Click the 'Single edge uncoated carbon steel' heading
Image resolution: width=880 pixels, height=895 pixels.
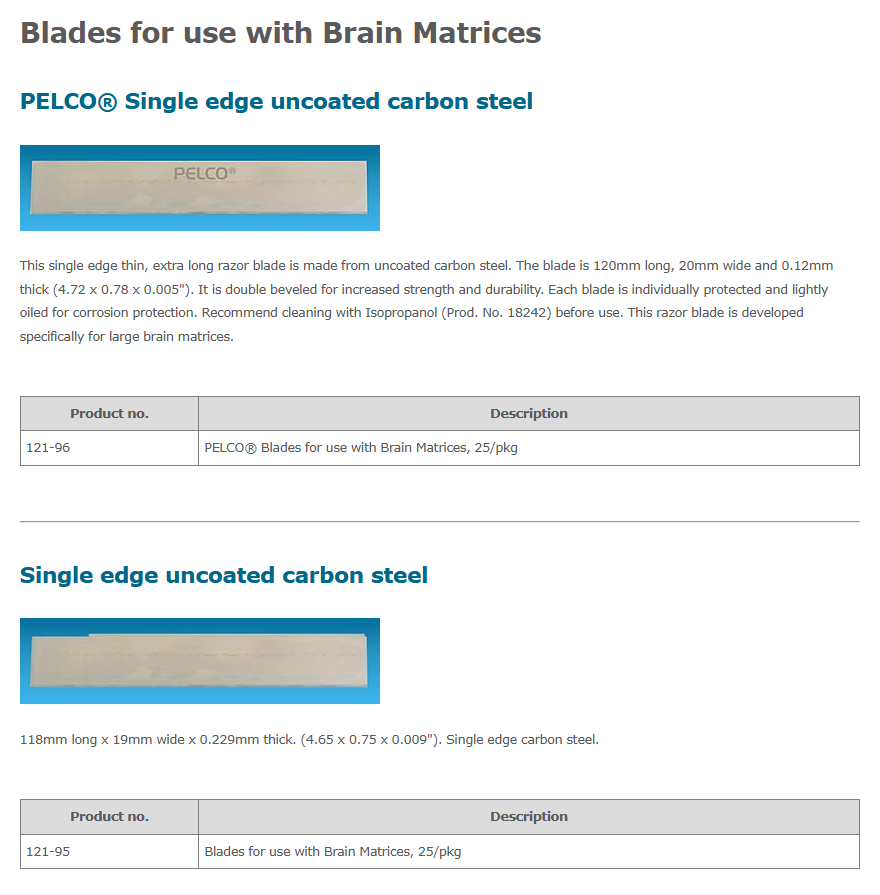224,575
